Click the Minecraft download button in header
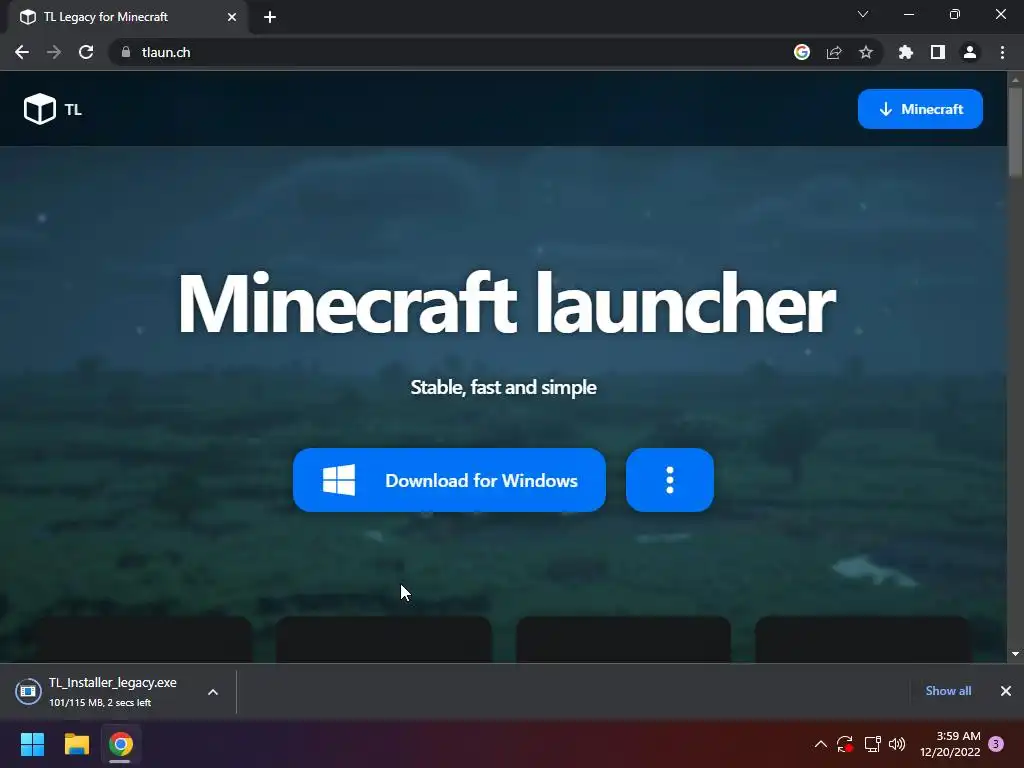 (x=920, y=109)
